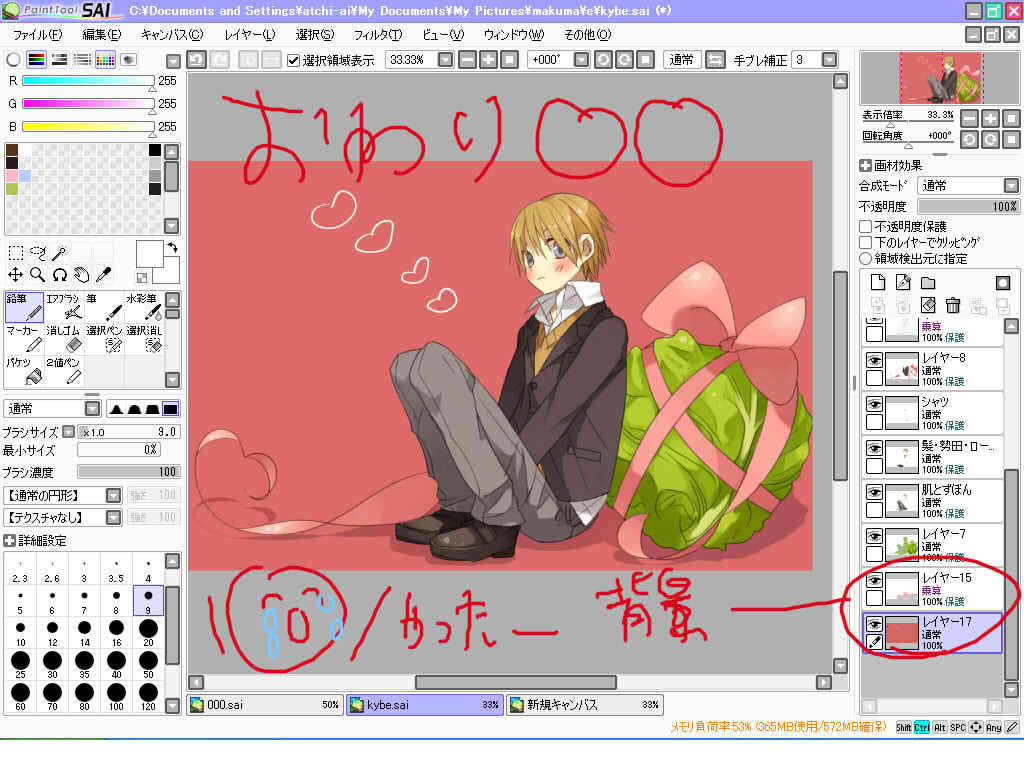Open the フィルタ(T) menu
Screen dimensions: 1024x768
[x=377, y=35]
